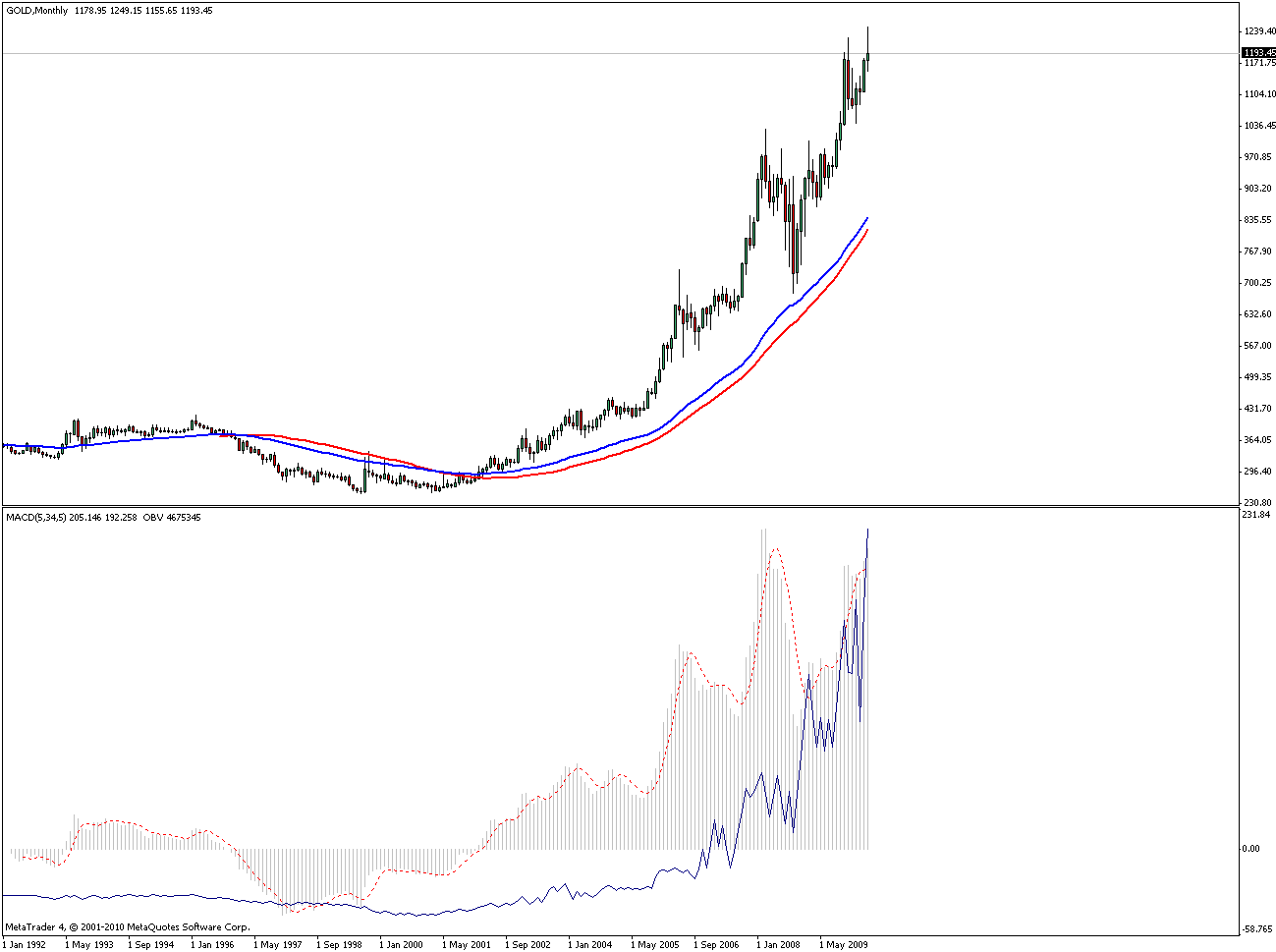Click the 0.00 indicator scale value
The width and height of the screenshot is (1276, 952).
coord(1251,849)
